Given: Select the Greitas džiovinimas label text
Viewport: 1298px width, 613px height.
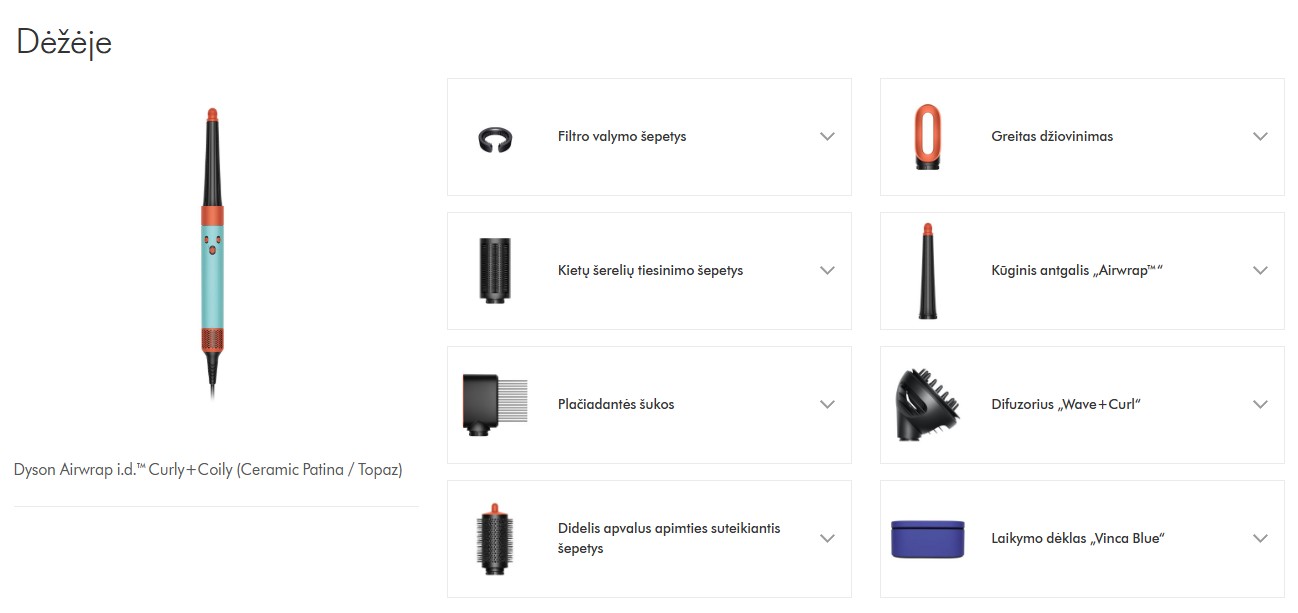Looking at the screenshot, I should [x=1052, y=137].
